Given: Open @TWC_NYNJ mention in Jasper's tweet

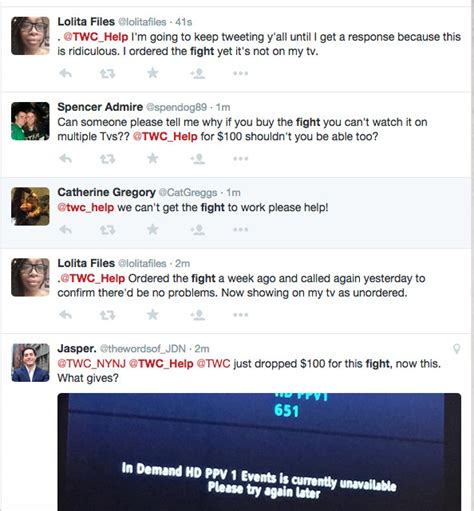Looking at the screenshot, I should pos(92,364).
